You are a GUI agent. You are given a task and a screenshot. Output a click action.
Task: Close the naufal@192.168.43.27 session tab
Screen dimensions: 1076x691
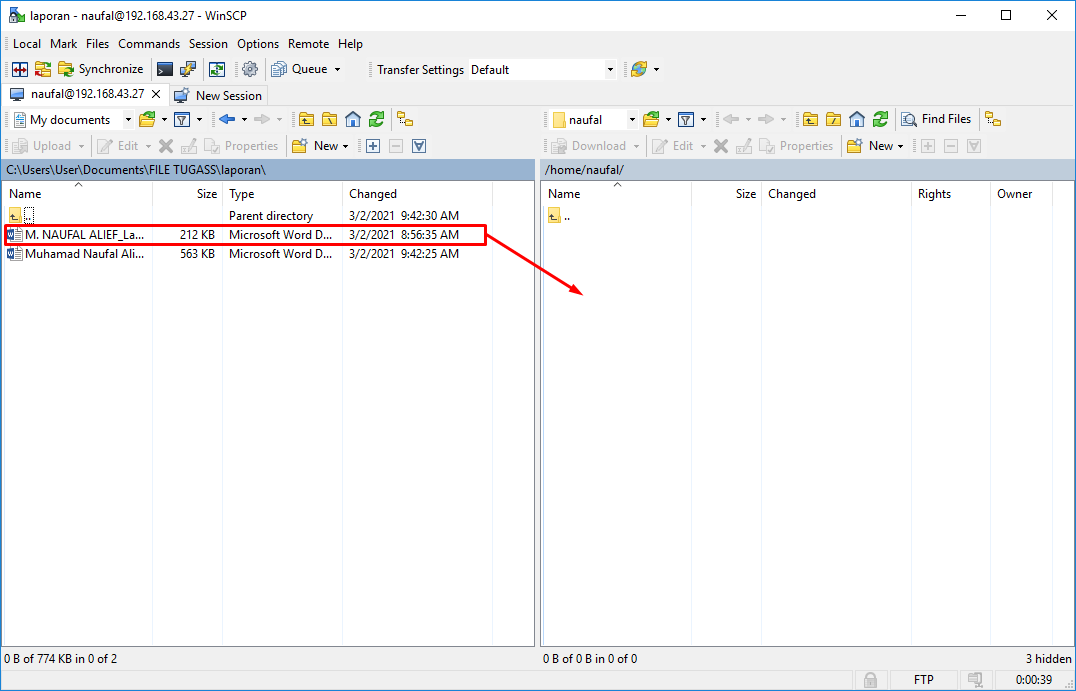click(x=156, y=95)
